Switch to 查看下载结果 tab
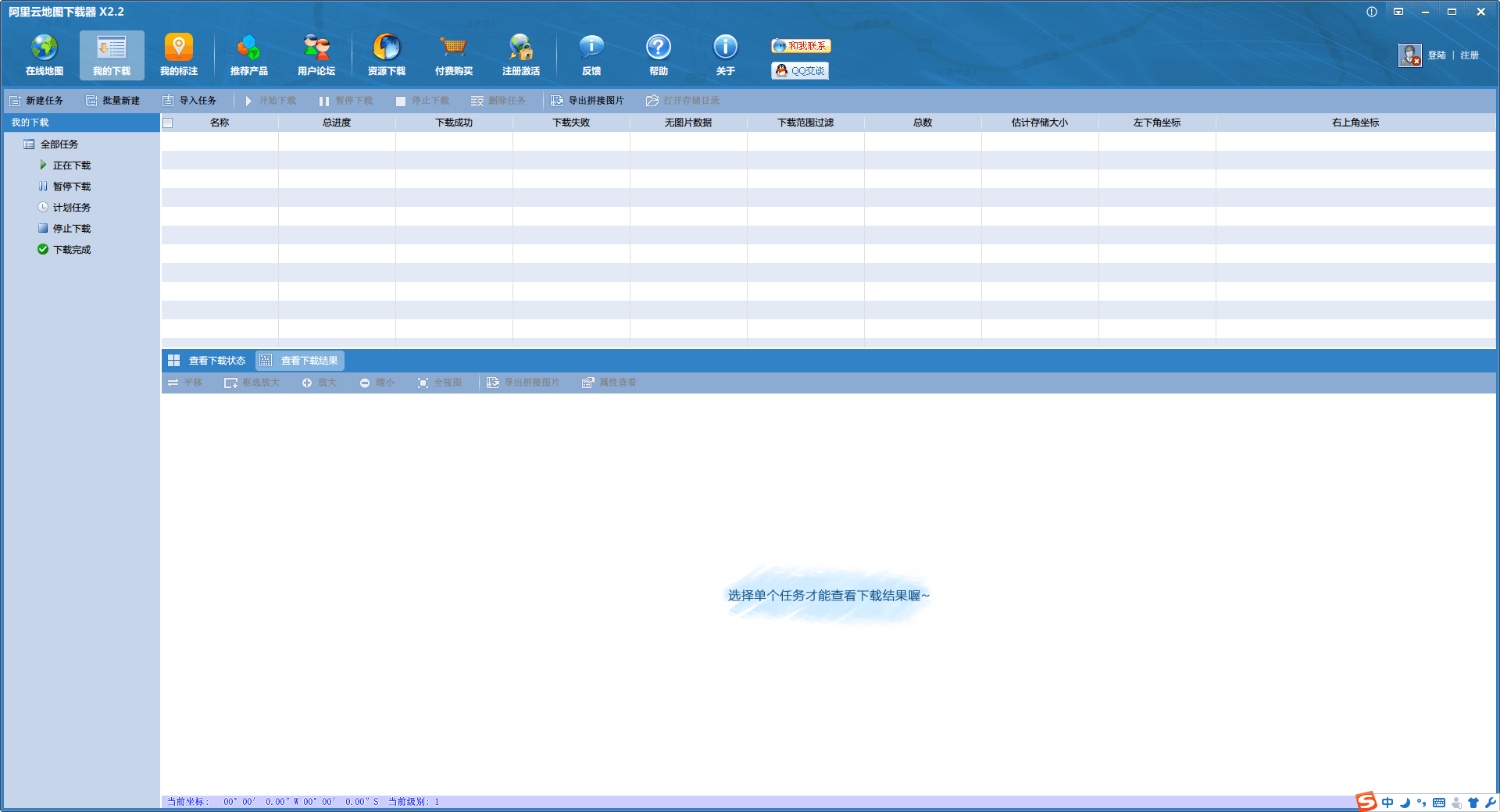 300,361
